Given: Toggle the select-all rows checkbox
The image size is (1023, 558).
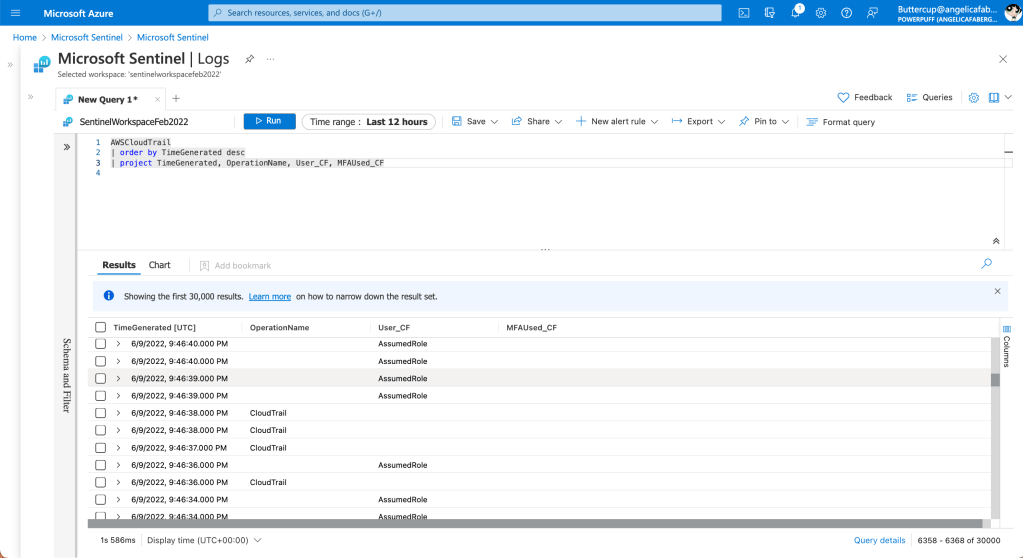Looking at the screenshot, I should pyautogui.click(x=100, y=327).
